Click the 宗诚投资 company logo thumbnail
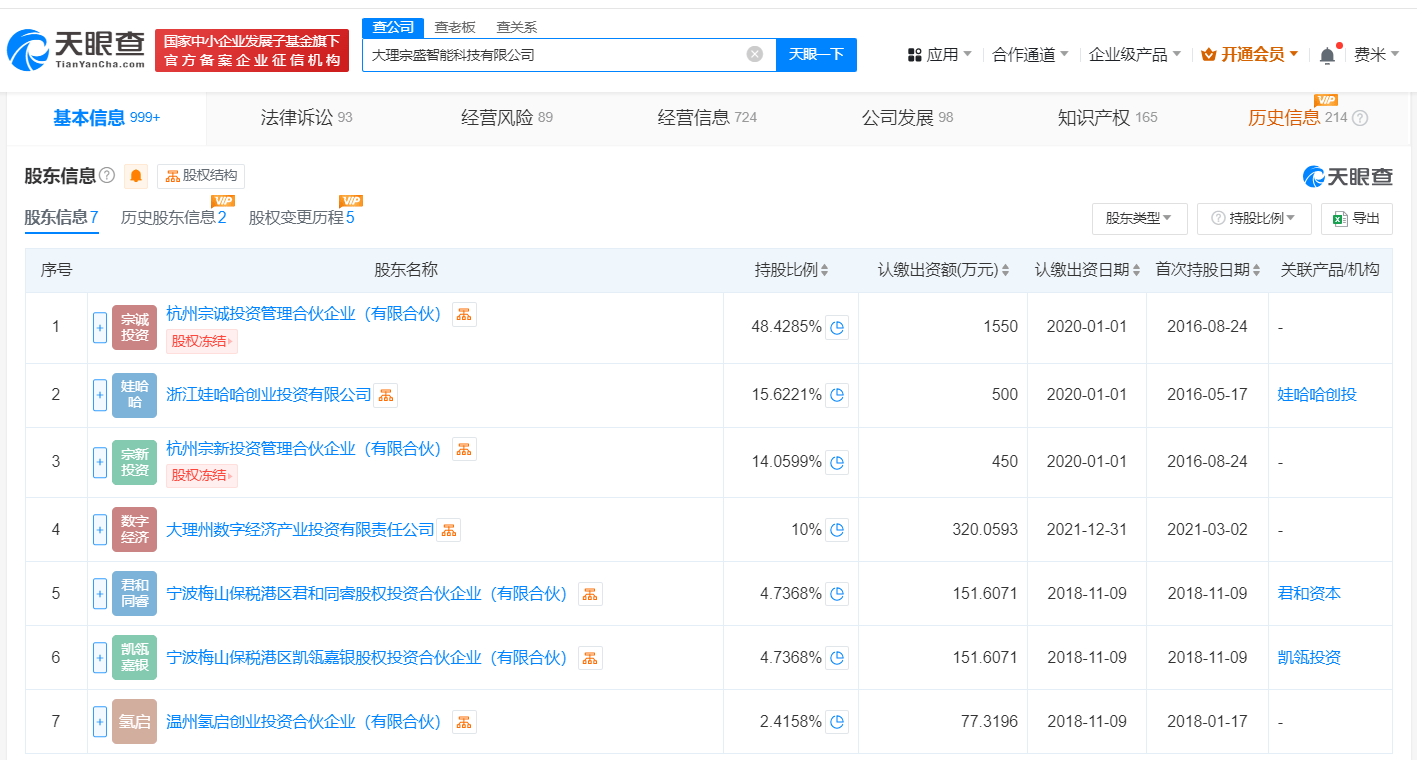The height and width of the screenshot is (760, 1417). click(x=134, y=327)
